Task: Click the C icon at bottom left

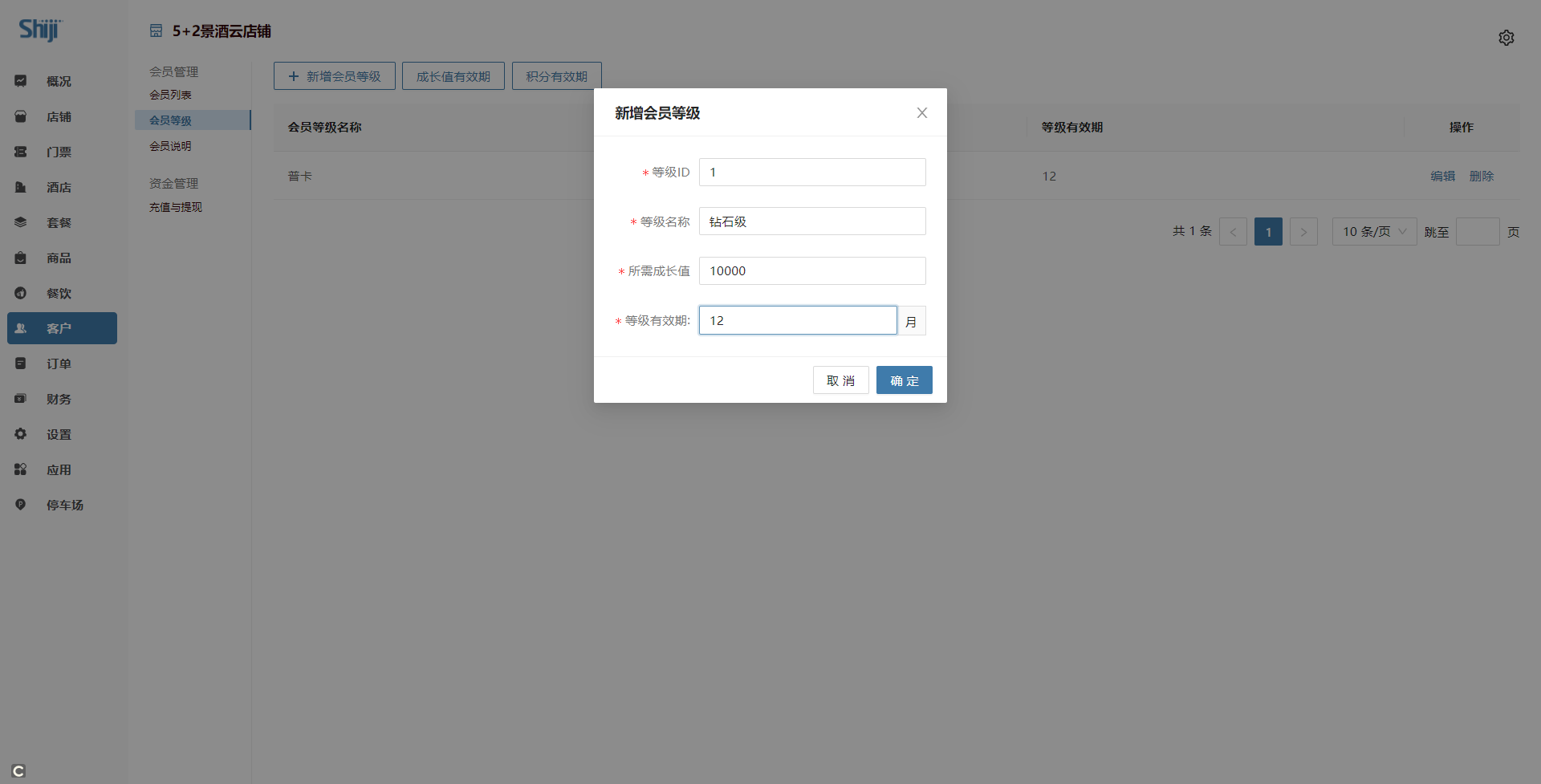Action: tap(19, 771)
